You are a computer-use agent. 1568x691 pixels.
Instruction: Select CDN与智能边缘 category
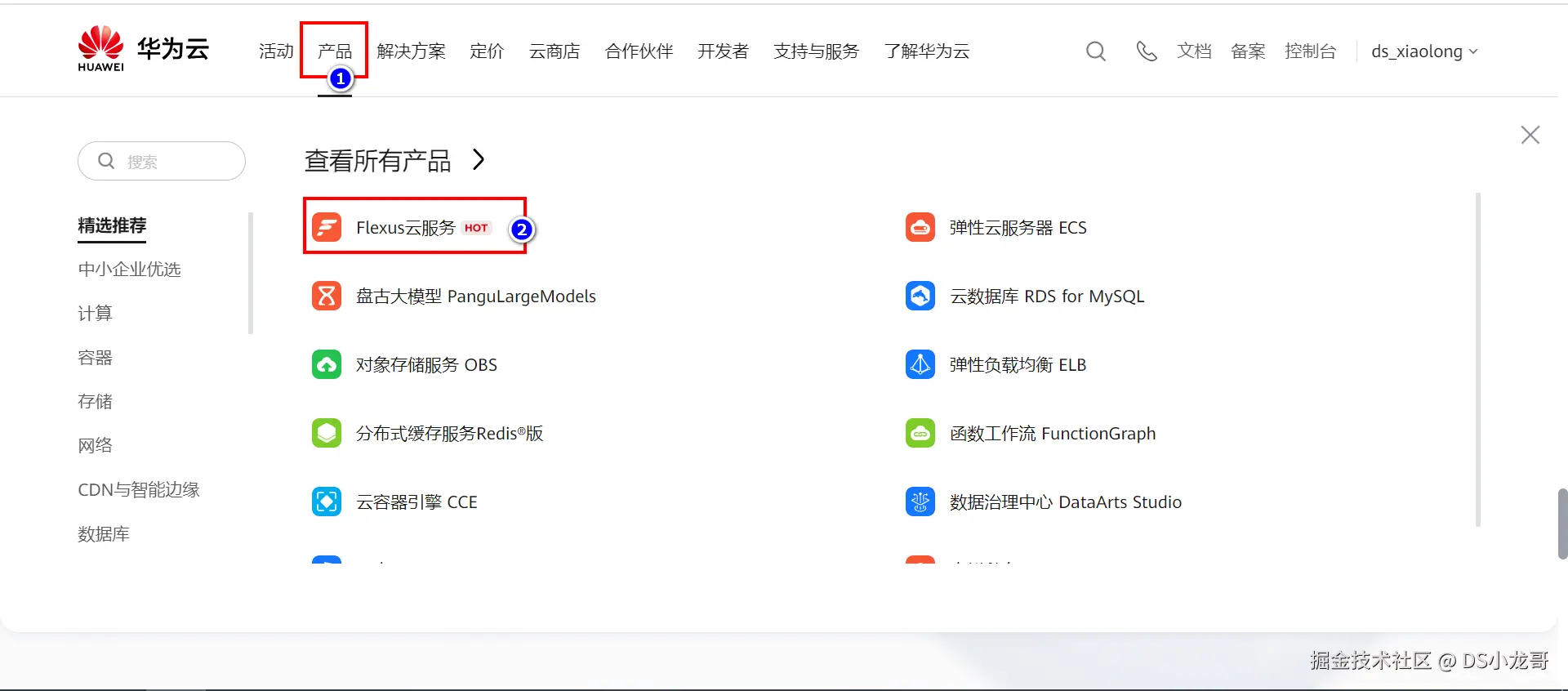139,490
